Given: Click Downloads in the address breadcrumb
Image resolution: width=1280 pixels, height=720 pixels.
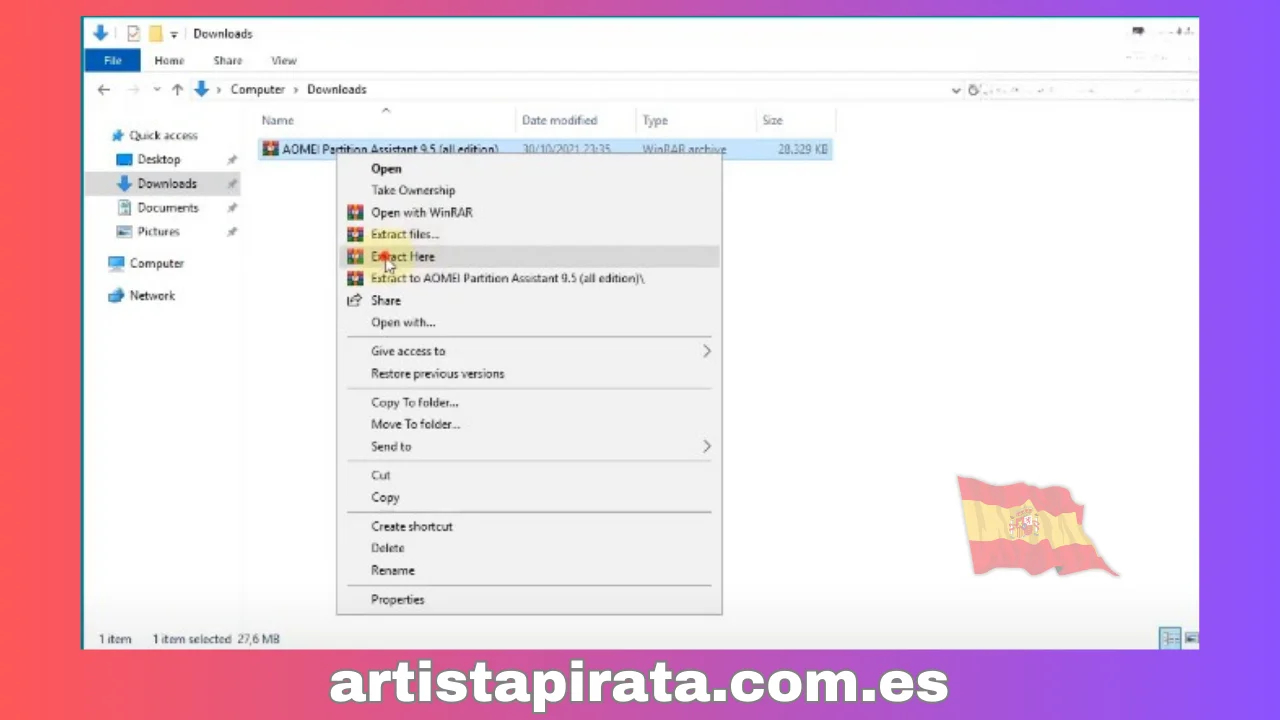Looking at the screenshot, I should tap(337, 89).
